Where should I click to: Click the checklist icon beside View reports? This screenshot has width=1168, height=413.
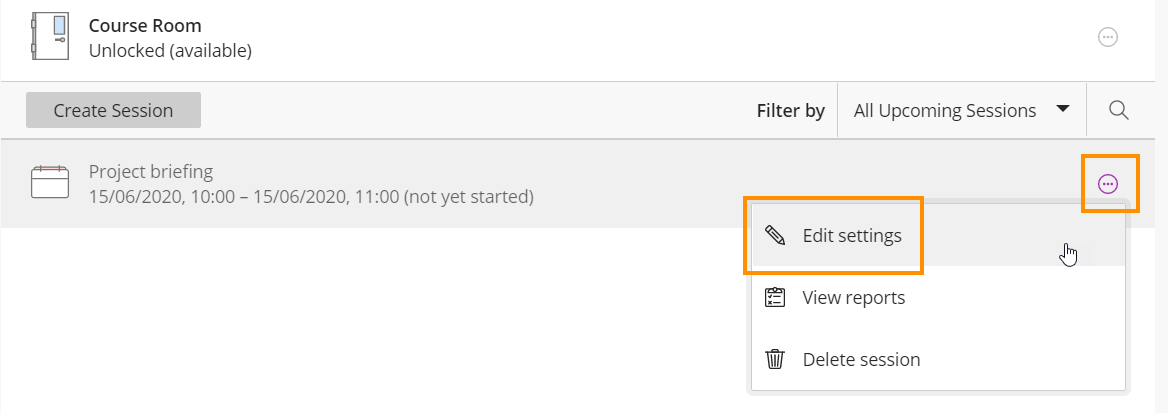775,297
